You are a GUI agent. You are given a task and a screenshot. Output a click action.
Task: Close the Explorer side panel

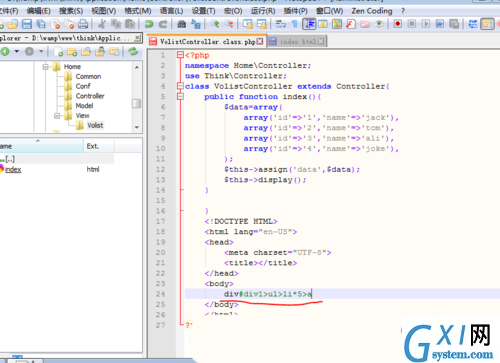[137, 38]
